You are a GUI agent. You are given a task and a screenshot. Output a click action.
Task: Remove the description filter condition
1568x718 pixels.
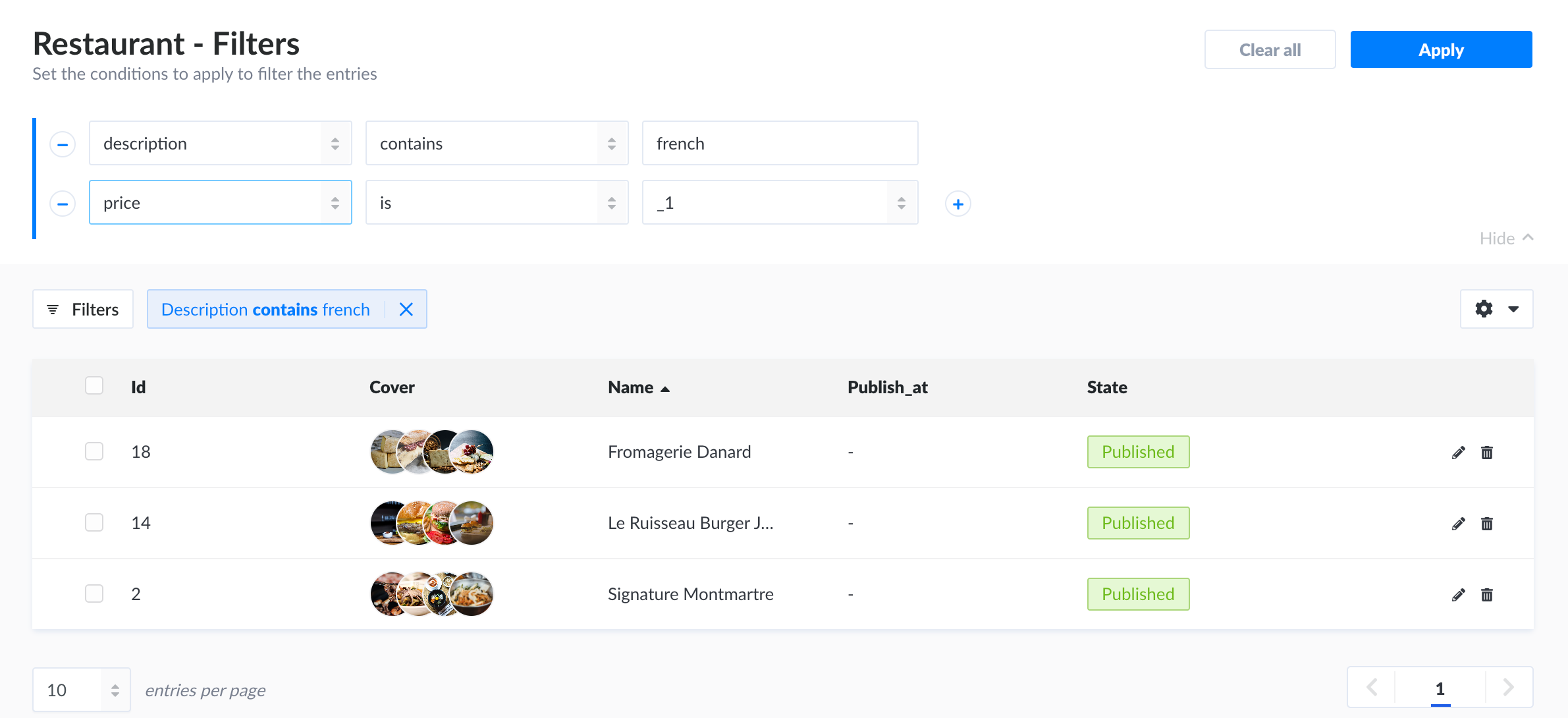62,143
